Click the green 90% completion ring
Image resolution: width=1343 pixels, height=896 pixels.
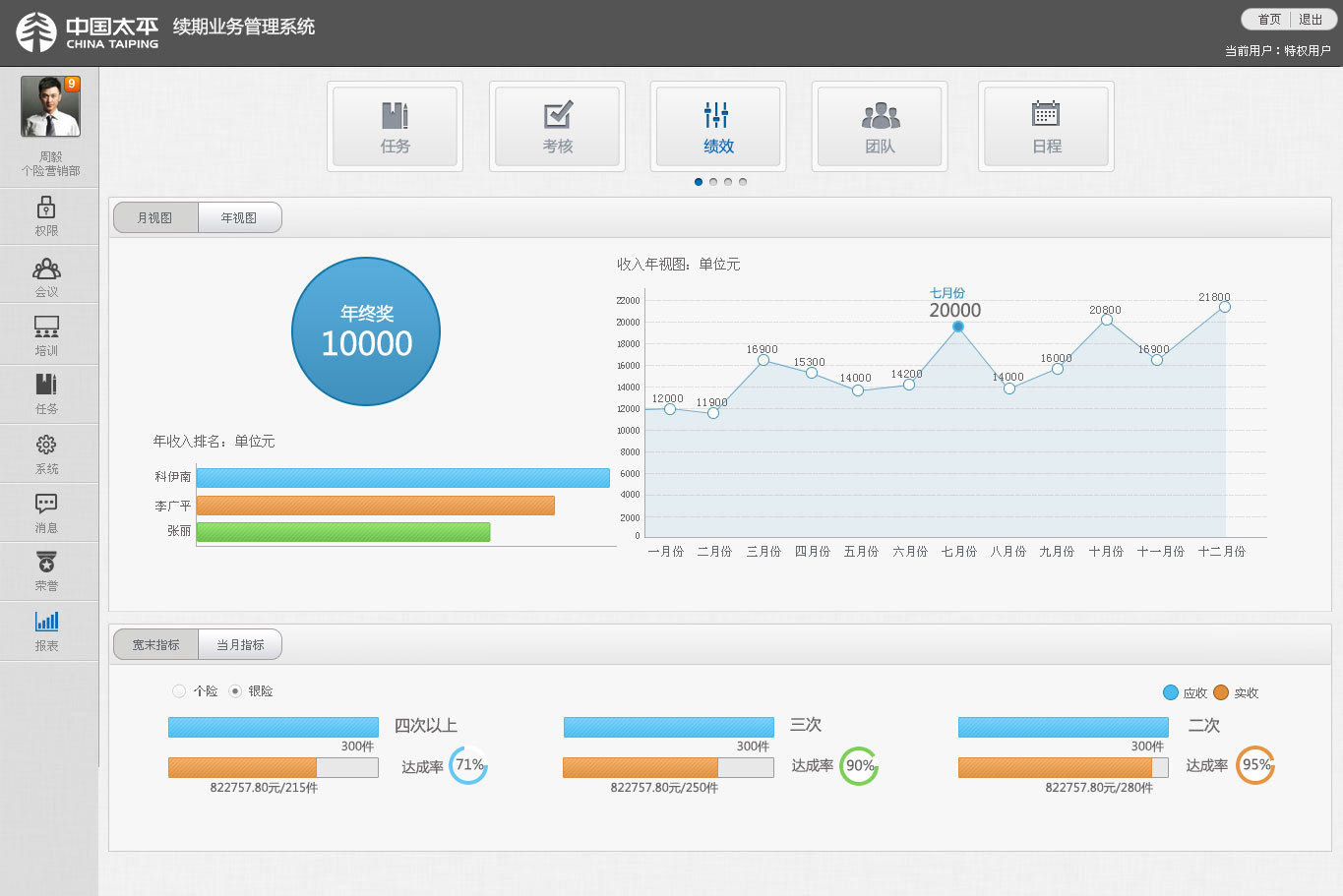(859, 765)
